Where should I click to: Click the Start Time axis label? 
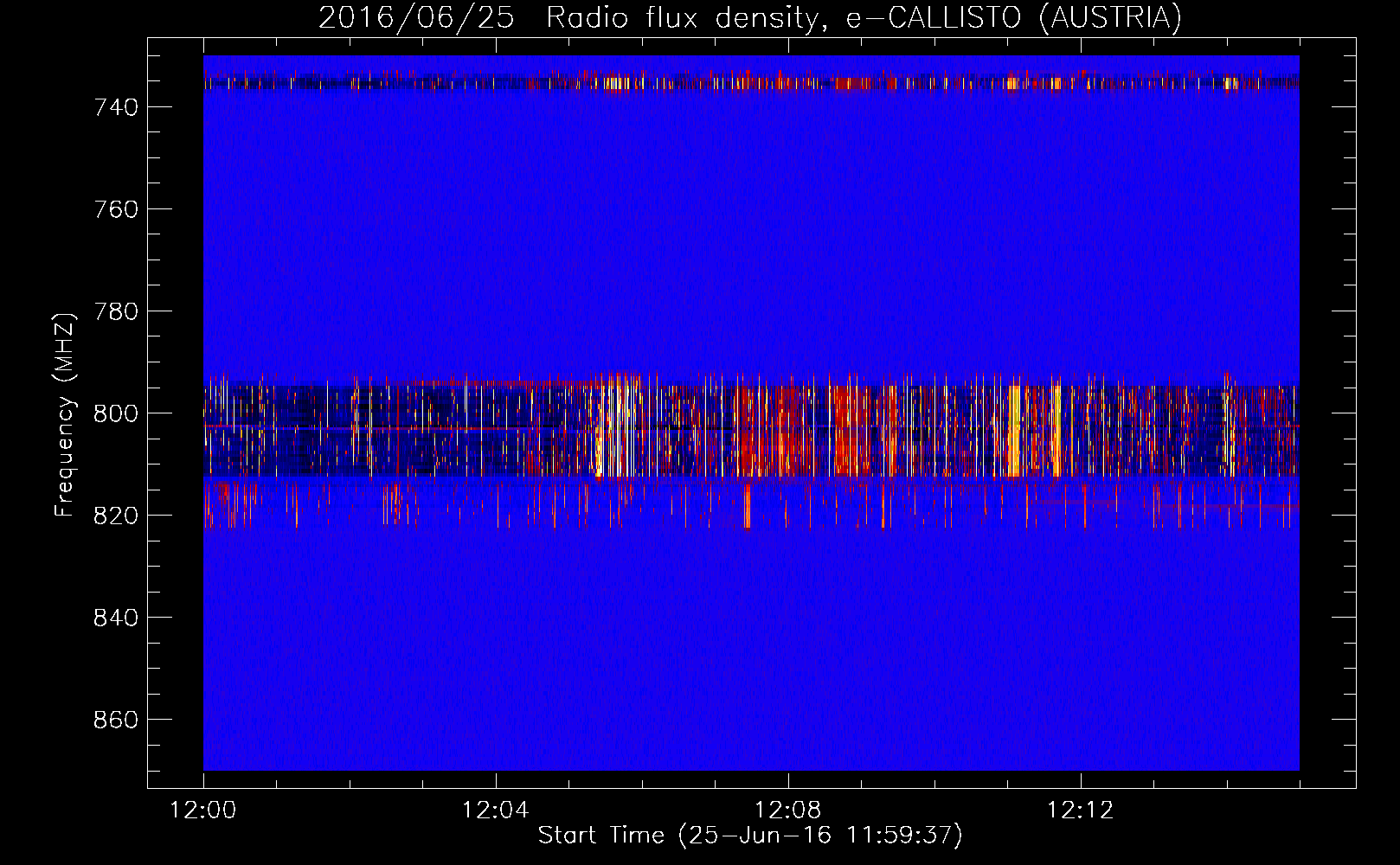click(750, 835)
